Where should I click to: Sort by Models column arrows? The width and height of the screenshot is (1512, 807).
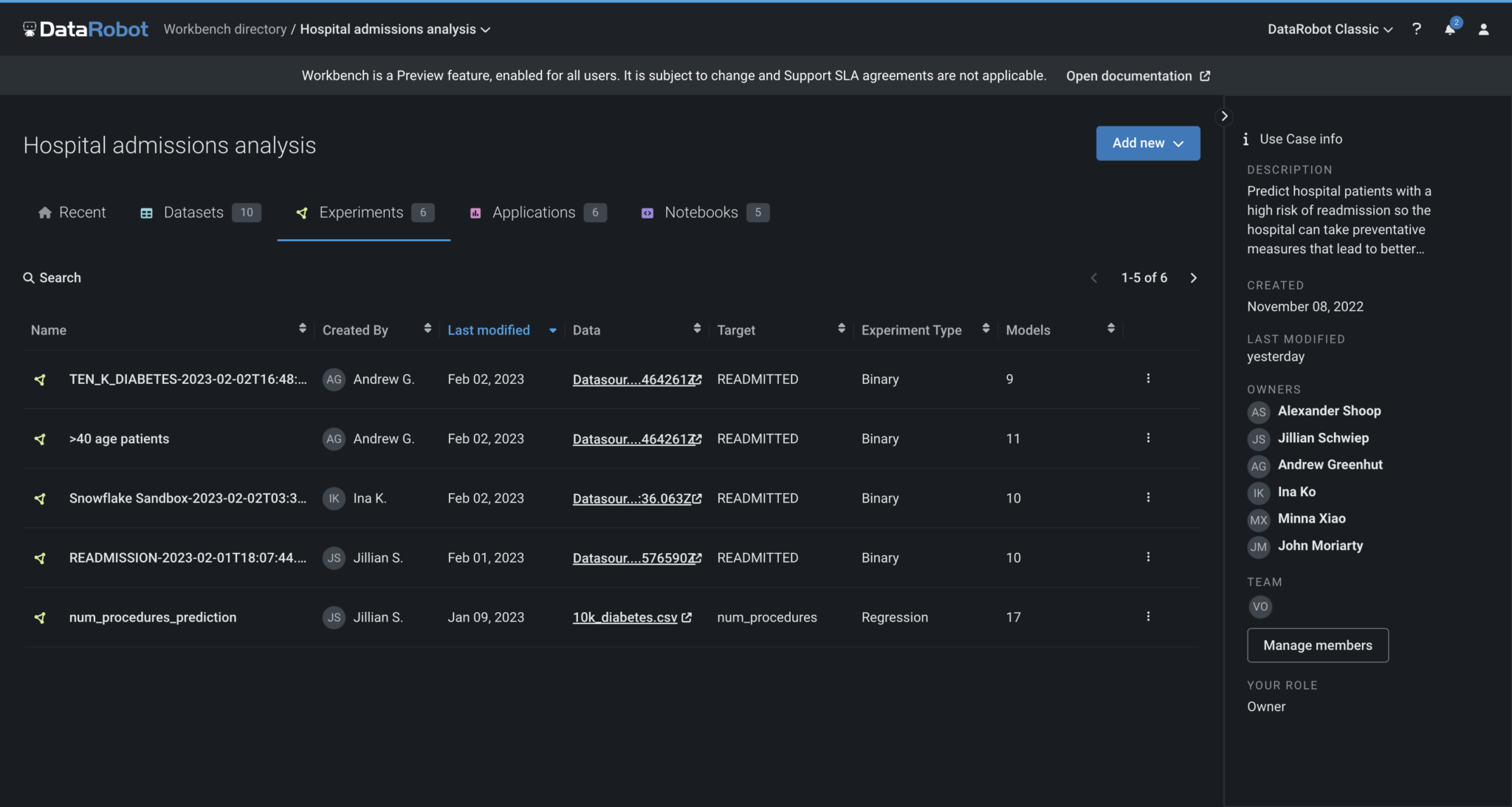(x=1111, y=329)
